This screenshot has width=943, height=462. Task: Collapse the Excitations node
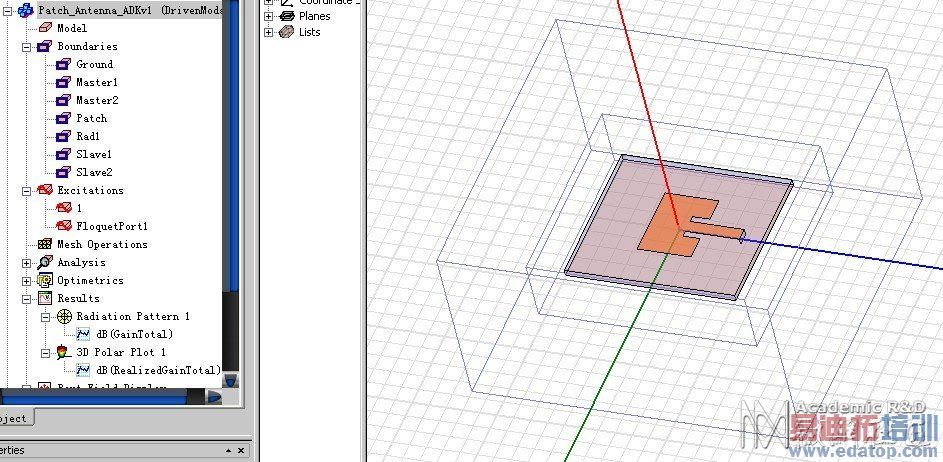[x=26, y=191]
